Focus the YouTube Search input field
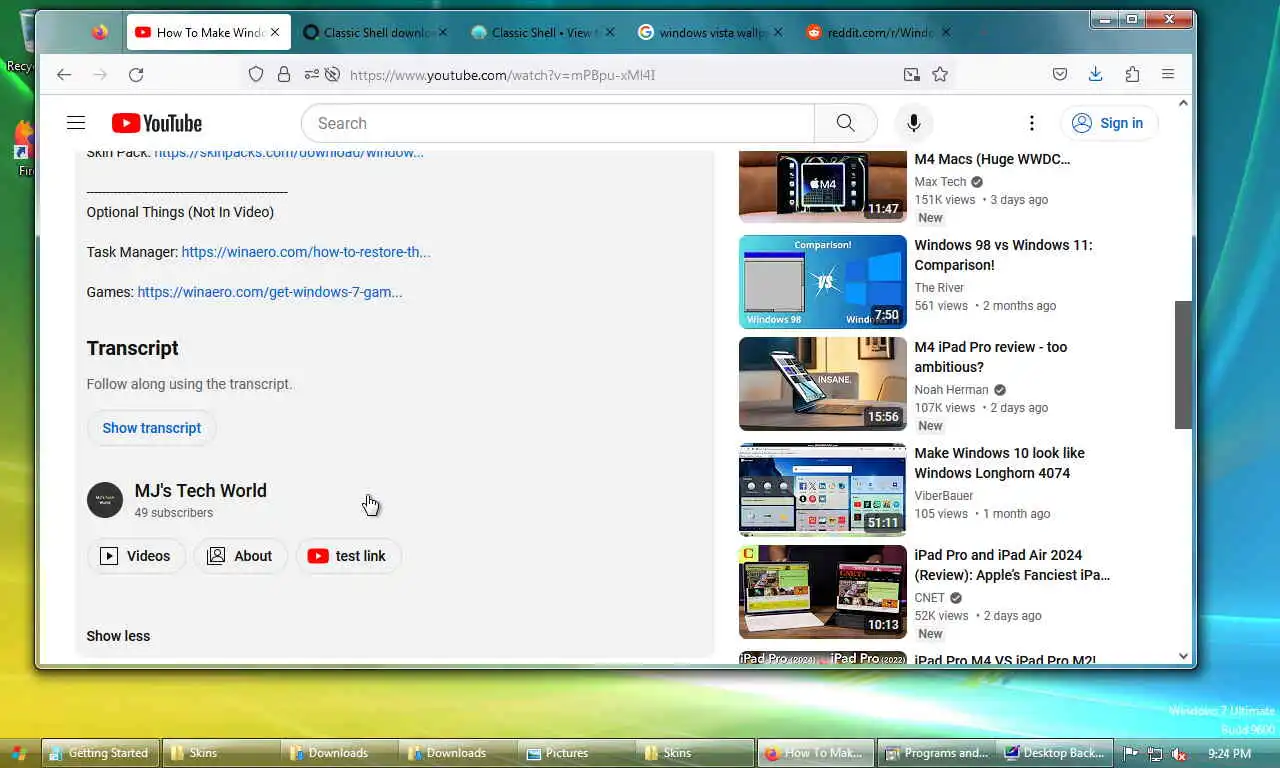The width and height of the screenshot is (1280, 768). 558,123
